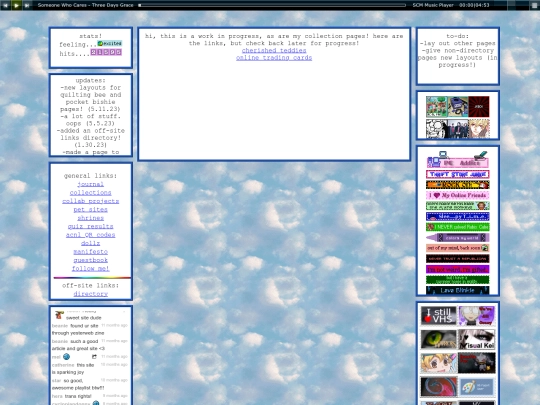Open the online trading cards link

pos(274,58)
